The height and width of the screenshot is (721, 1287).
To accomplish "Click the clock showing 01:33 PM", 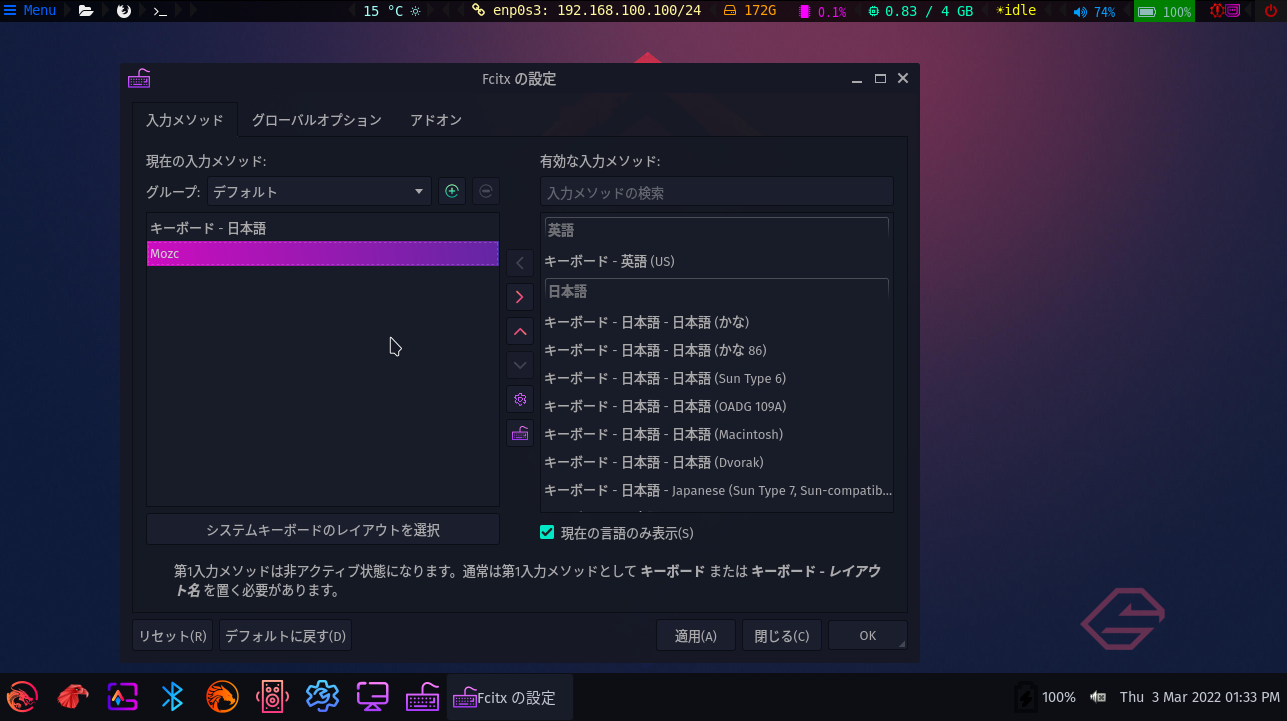I will tap(1199, 697).
